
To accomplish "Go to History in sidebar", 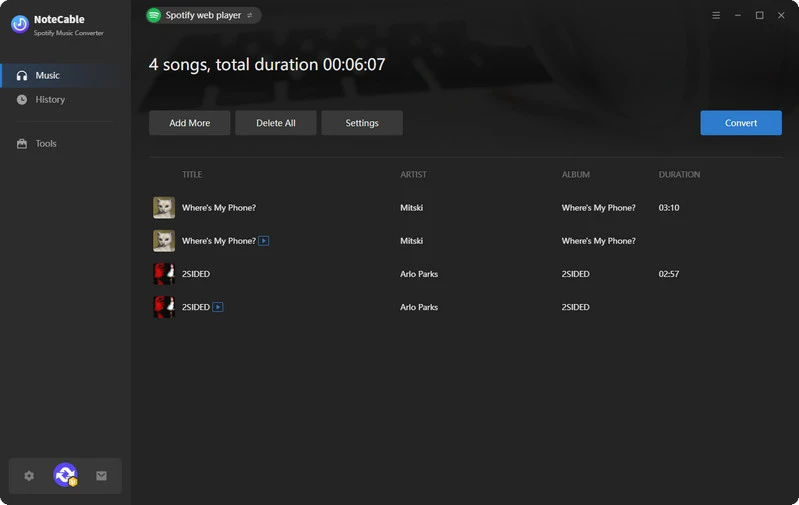I will (x=50, y=100).
